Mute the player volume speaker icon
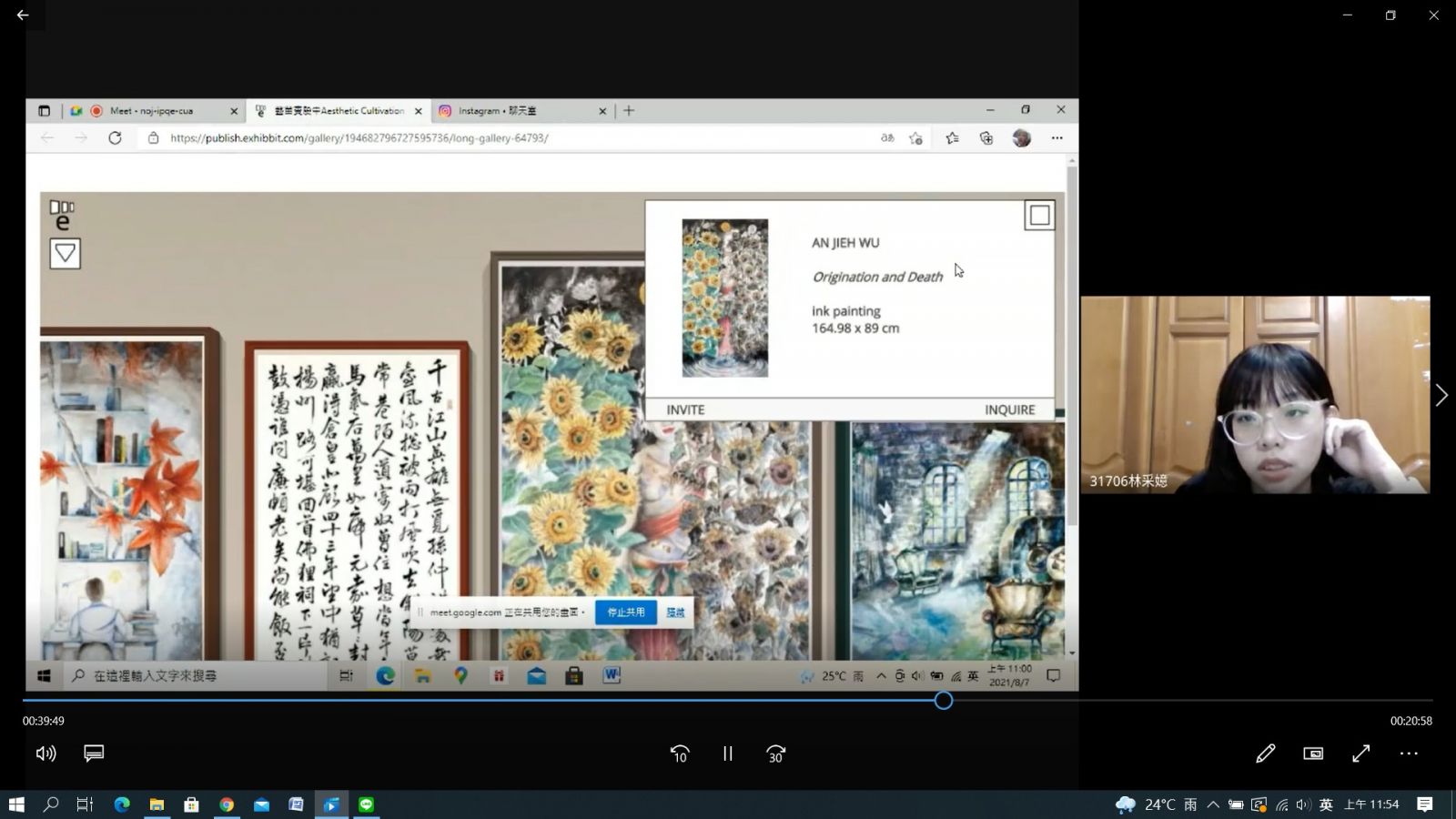Viewport: 1456px width, 819px height. [45, 753]
